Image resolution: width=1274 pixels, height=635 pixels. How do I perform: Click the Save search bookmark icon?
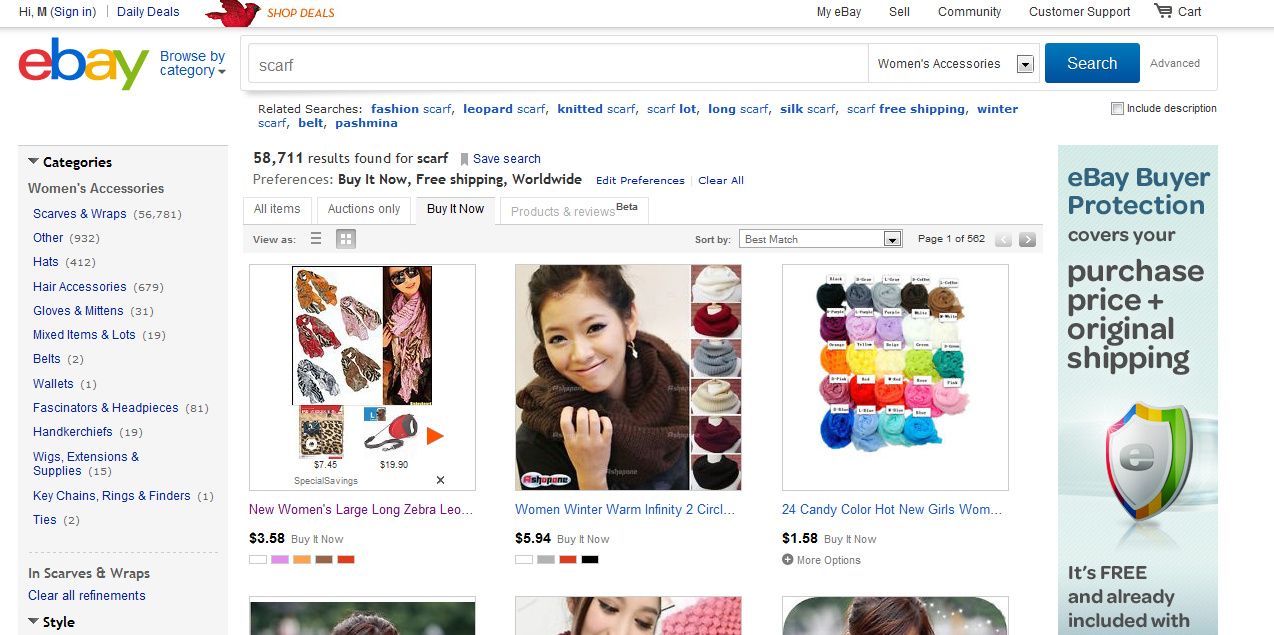464,159
